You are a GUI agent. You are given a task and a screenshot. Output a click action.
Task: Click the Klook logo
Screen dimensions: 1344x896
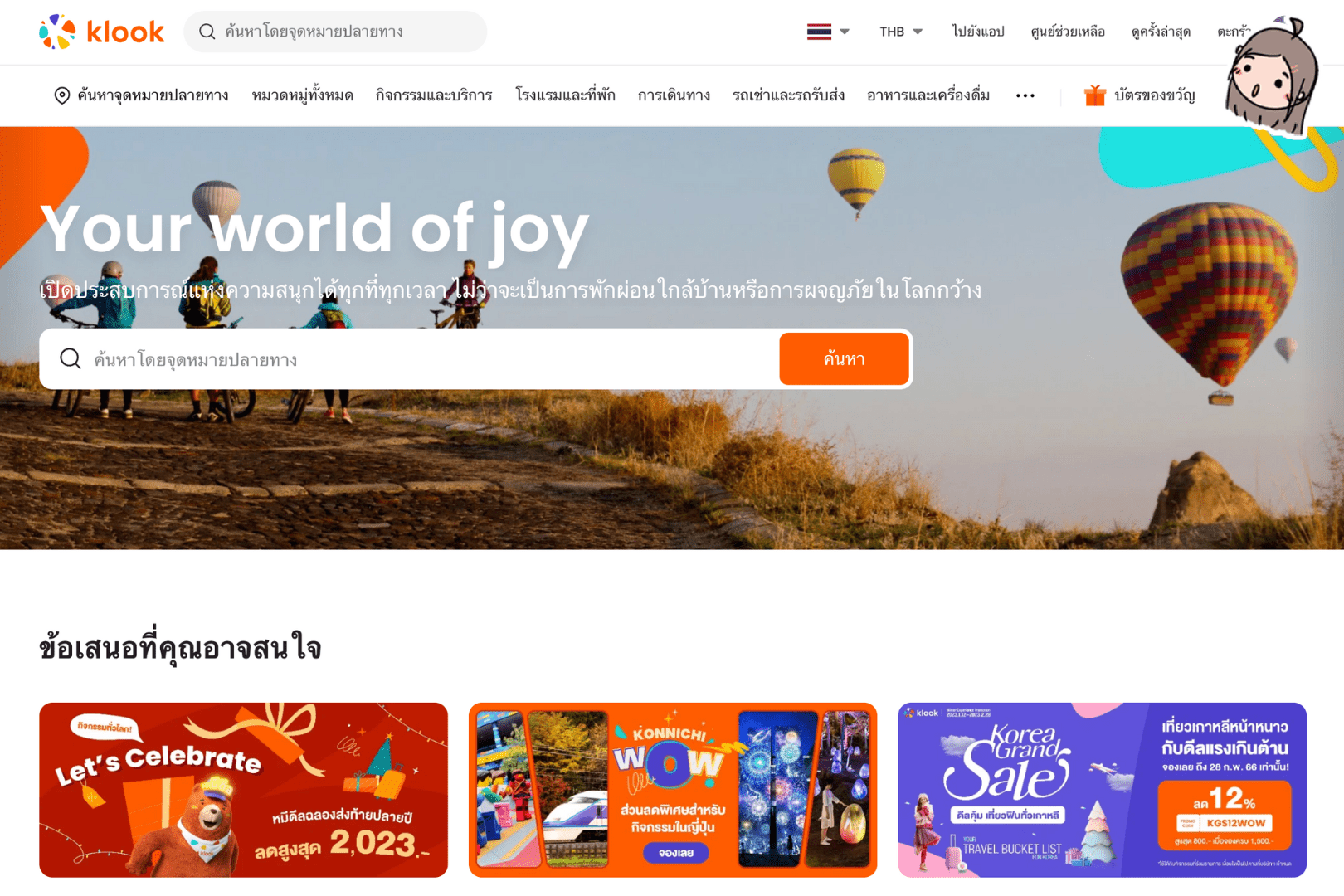(101, 32)
